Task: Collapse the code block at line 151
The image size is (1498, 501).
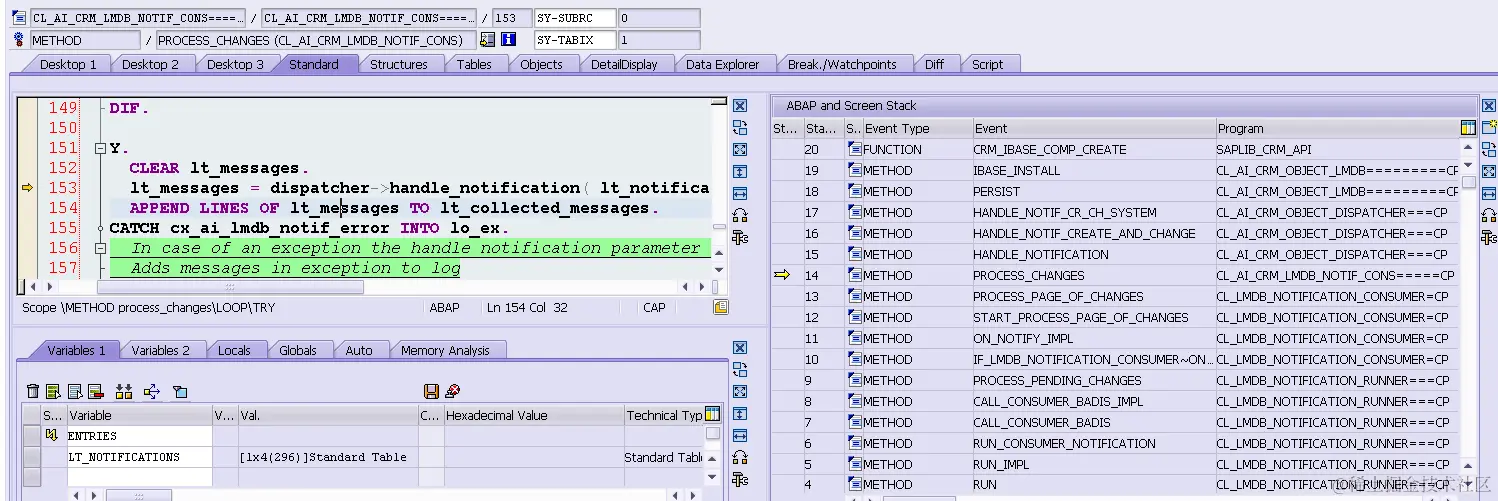Action: tap(100, 148)
